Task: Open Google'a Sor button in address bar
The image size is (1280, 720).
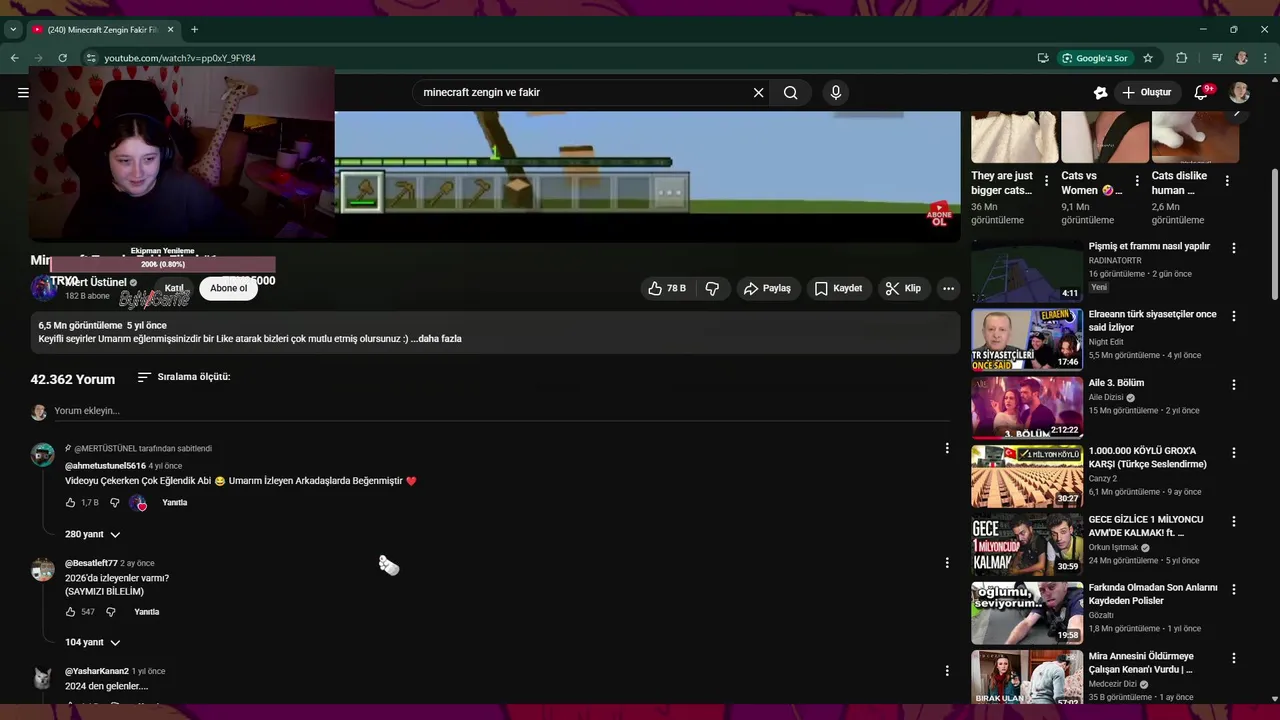Action: (1095, 58)
